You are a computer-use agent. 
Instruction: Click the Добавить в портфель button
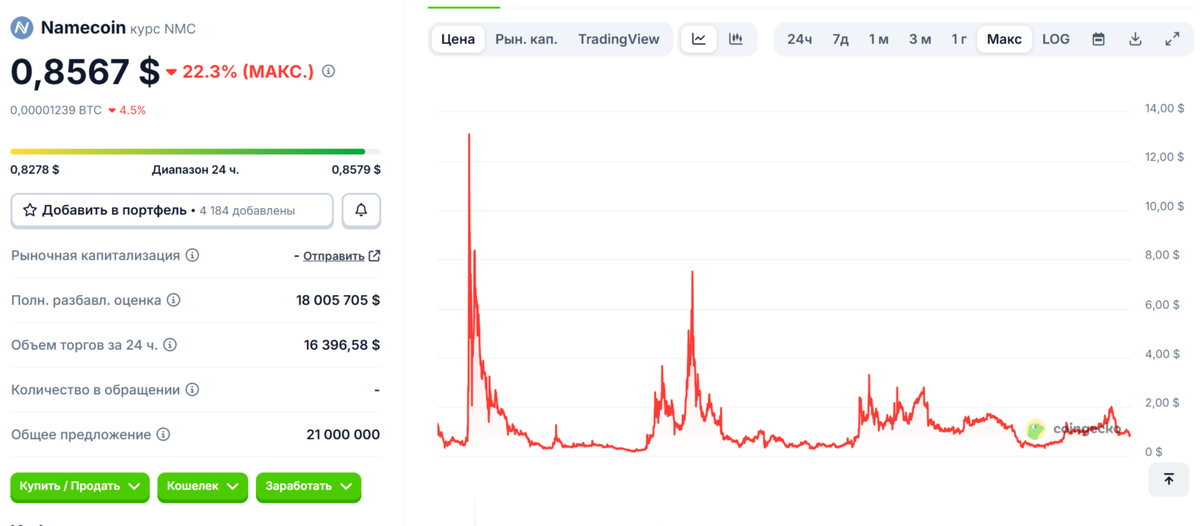tap(172, 210)
